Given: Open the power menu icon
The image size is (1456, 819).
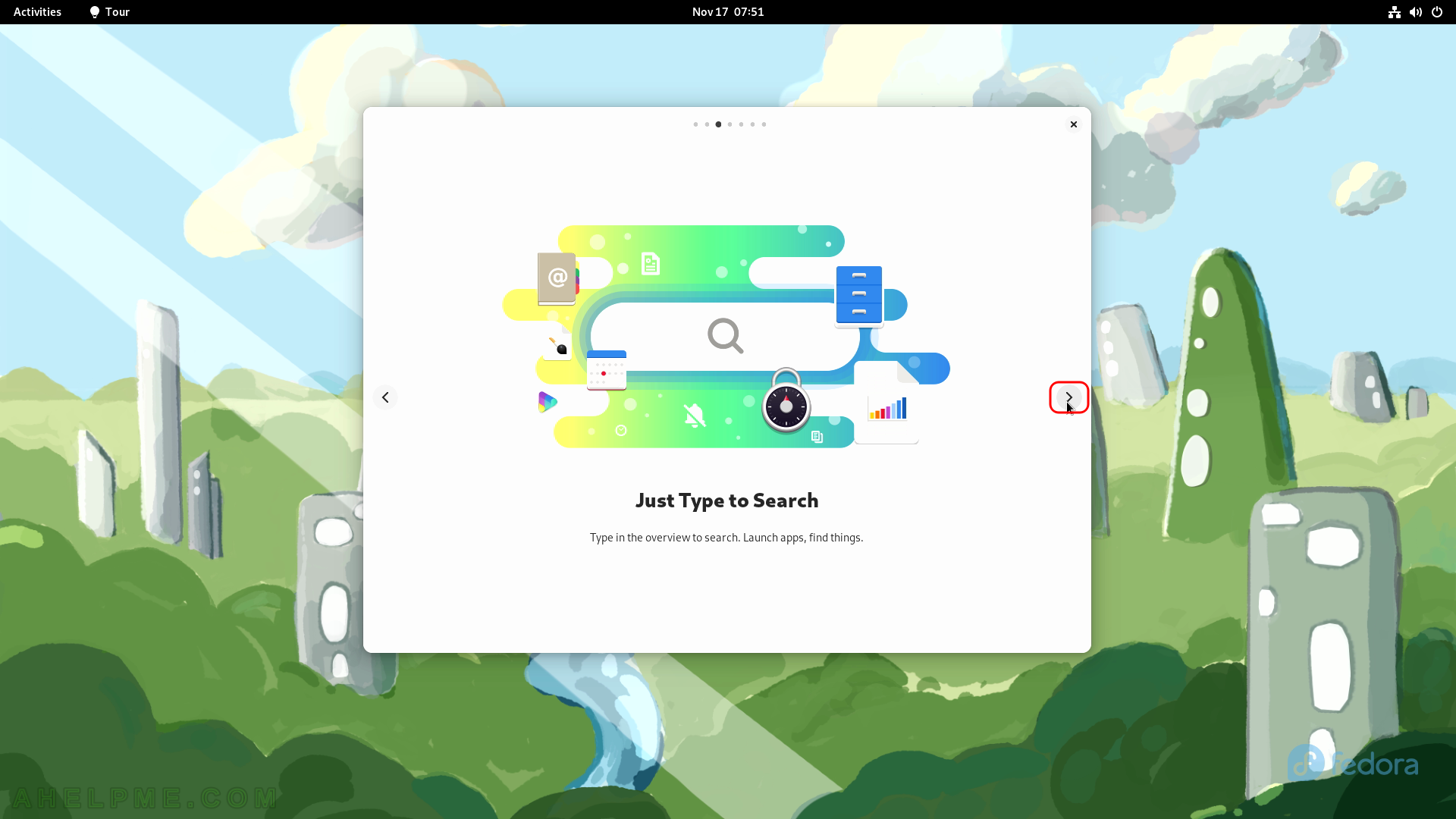Looking at the screenshot, I should coord(1437,12).
